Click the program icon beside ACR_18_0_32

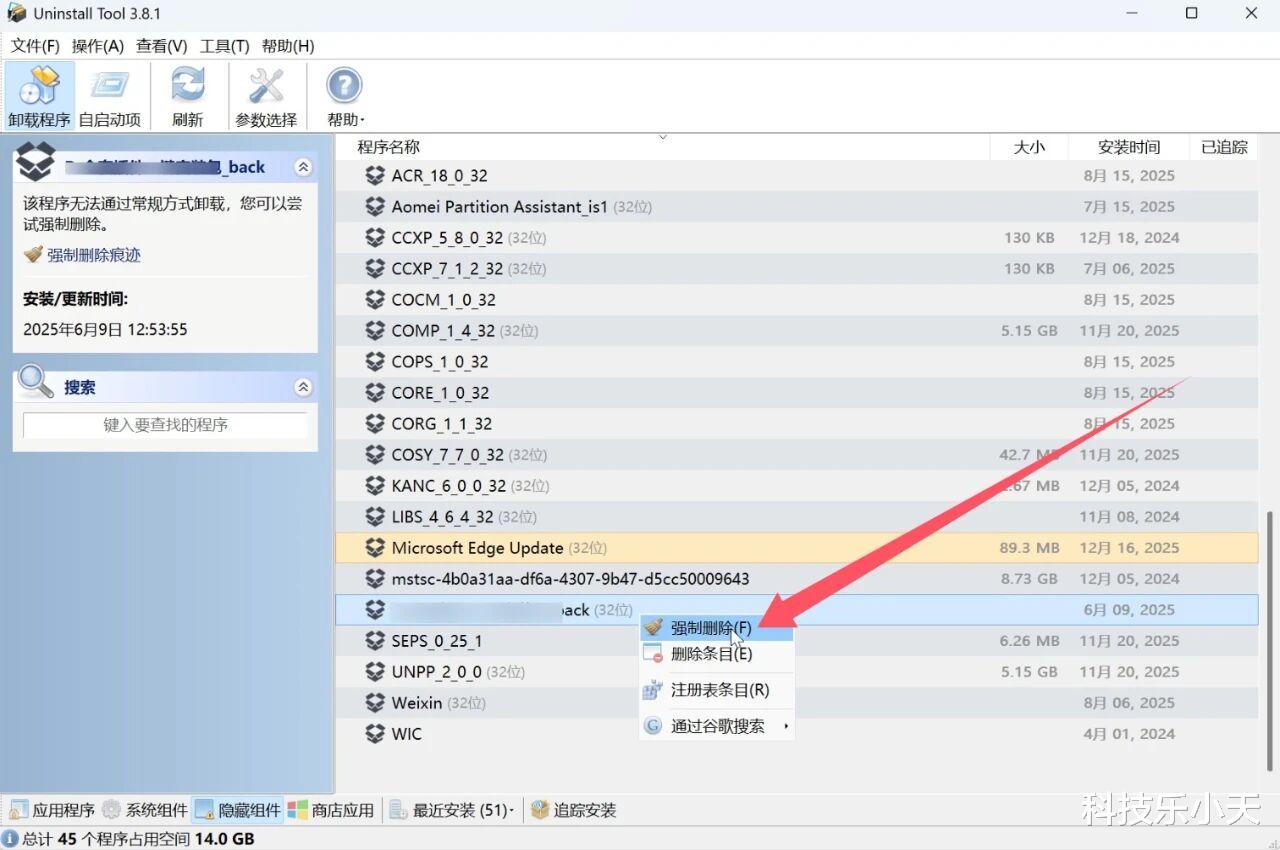click(375, 176)
